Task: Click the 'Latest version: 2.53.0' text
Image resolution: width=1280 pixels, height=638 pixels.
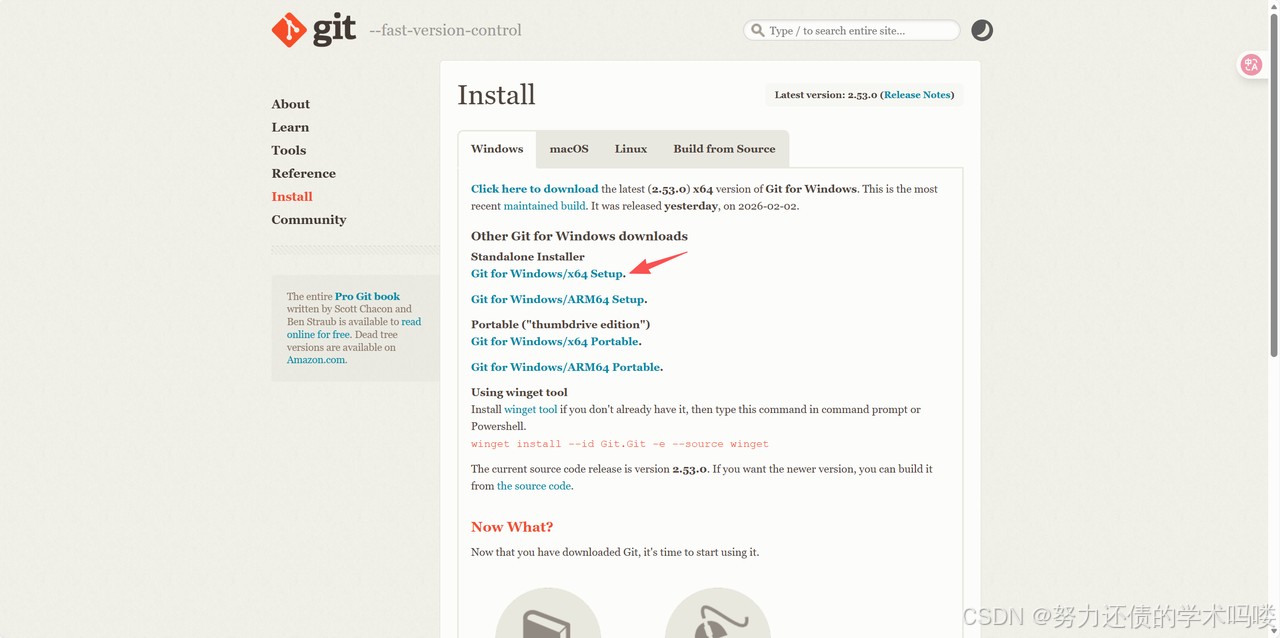Action: point(826,95)
